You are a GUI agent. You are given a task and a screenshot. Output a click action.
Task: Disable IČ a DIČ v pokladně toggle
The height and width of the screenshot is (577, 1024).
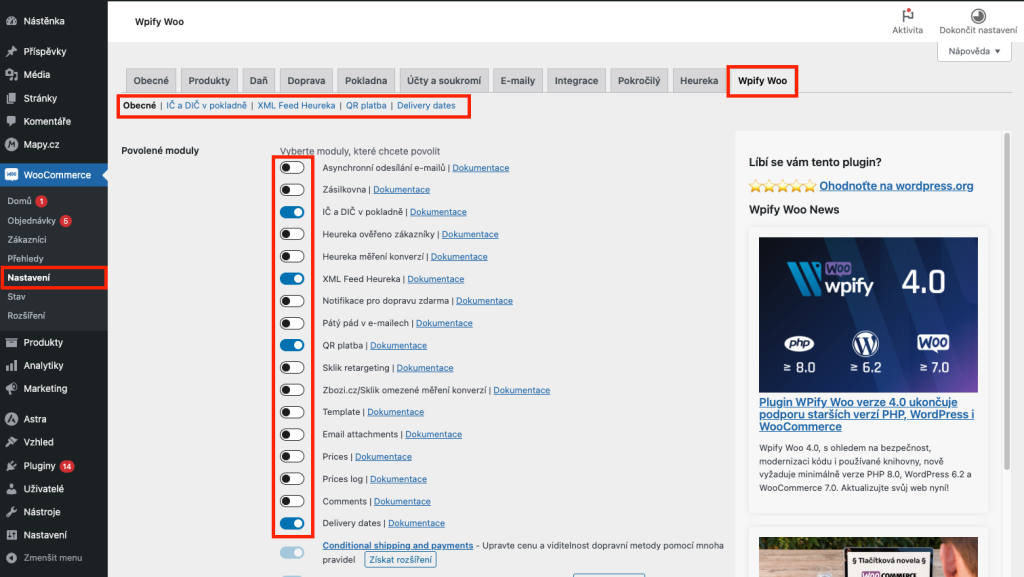pyautogui.click(x=292, y=212)
